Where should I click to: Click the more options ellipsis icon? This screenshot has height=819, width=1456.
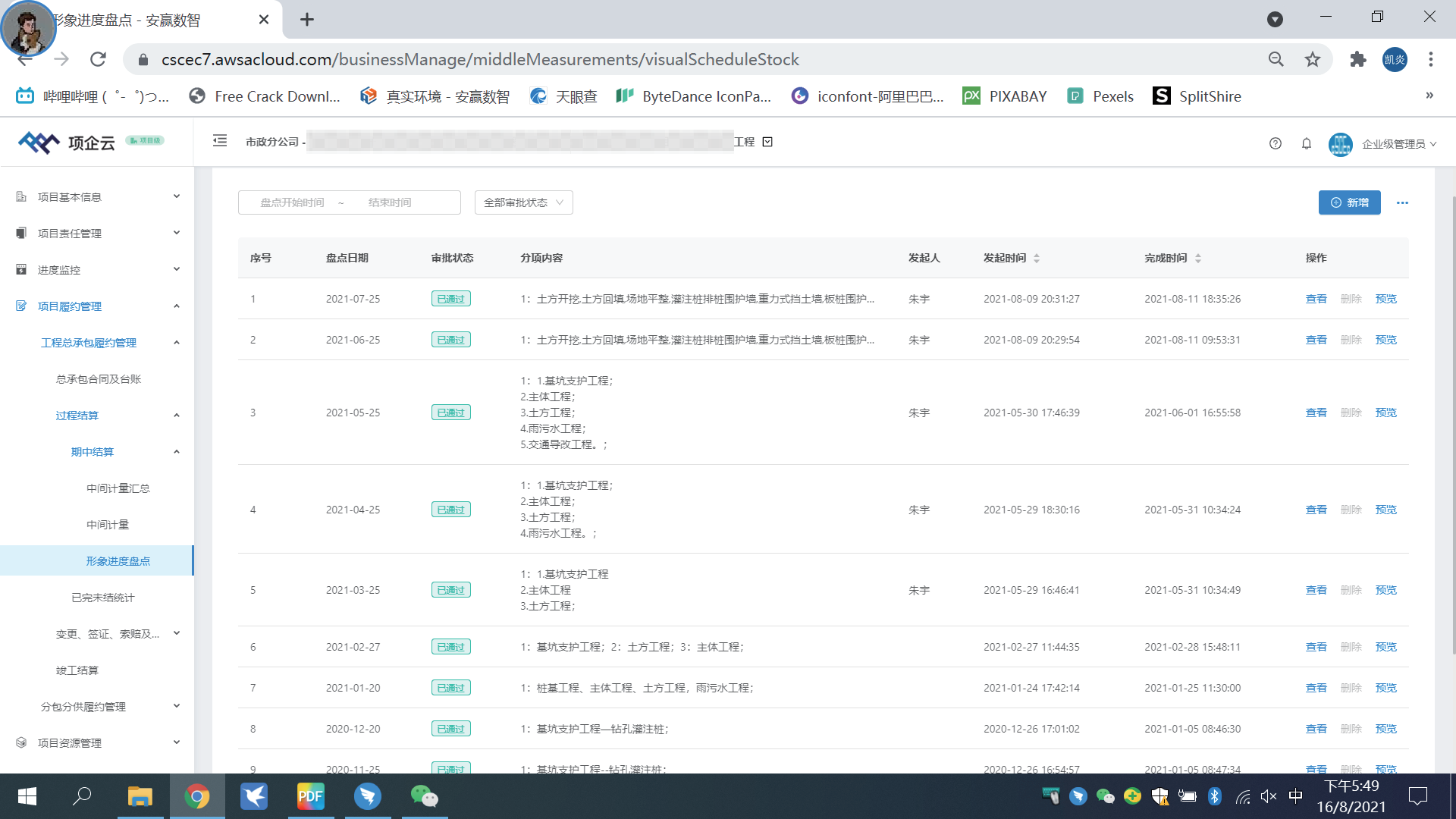pos(1402,202)
